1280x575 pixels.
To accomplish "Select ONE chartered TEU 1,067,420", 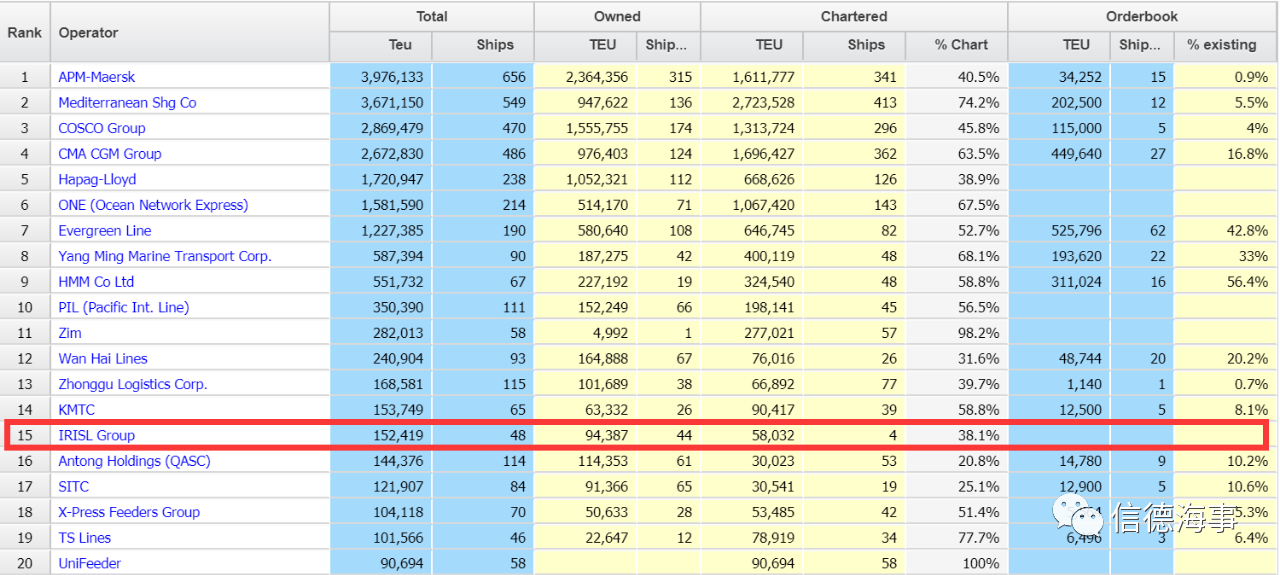I will [x=764, y=205].
